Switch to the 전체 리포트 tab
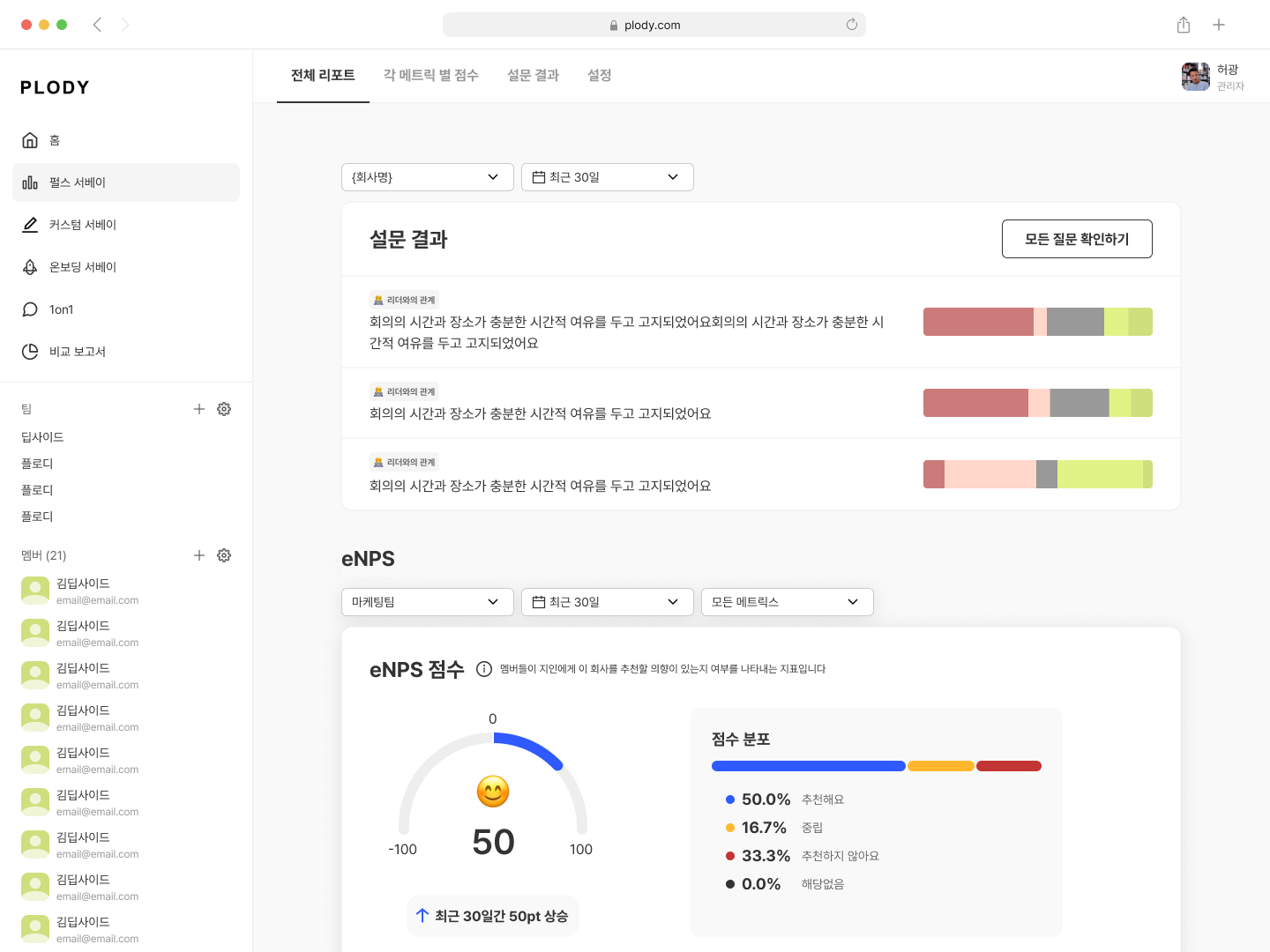 (323, 76)
